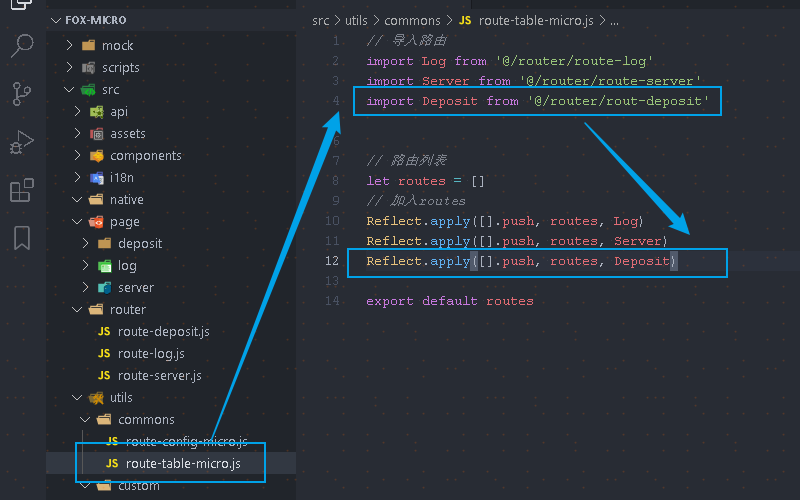Click the api folder icon

click(x=97, y=112)
